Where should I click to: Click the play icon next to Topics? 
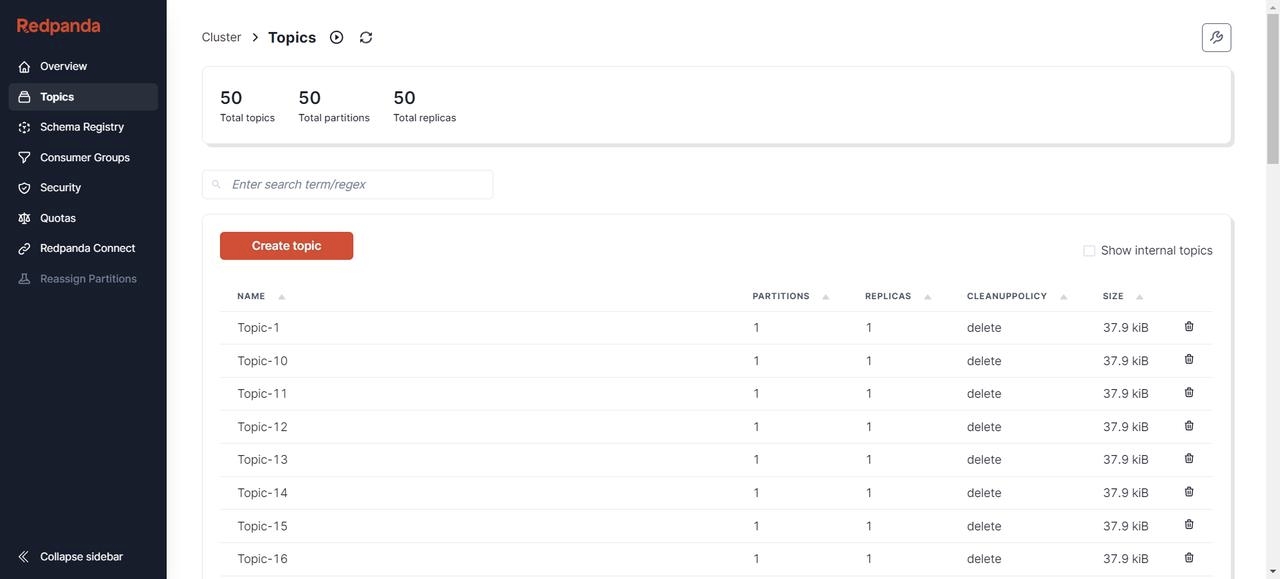pos(337,37)
